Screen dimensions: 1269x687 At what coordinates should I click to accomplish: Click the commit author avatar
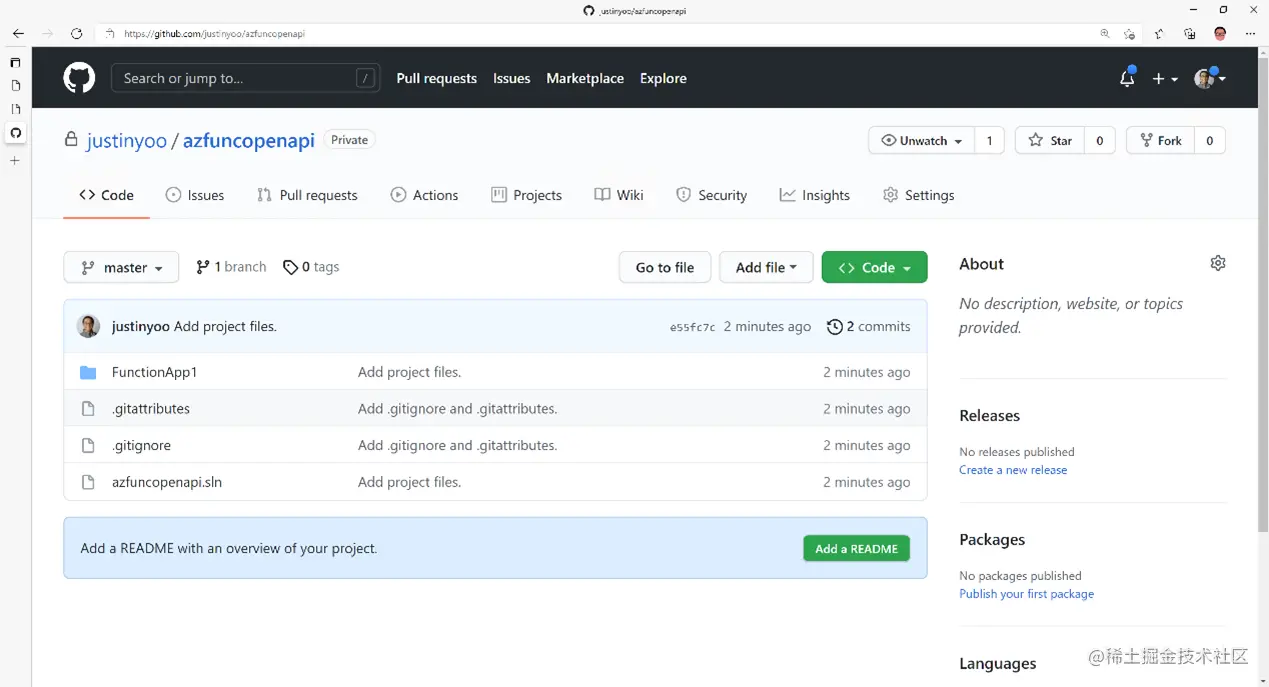coord(89,326)
